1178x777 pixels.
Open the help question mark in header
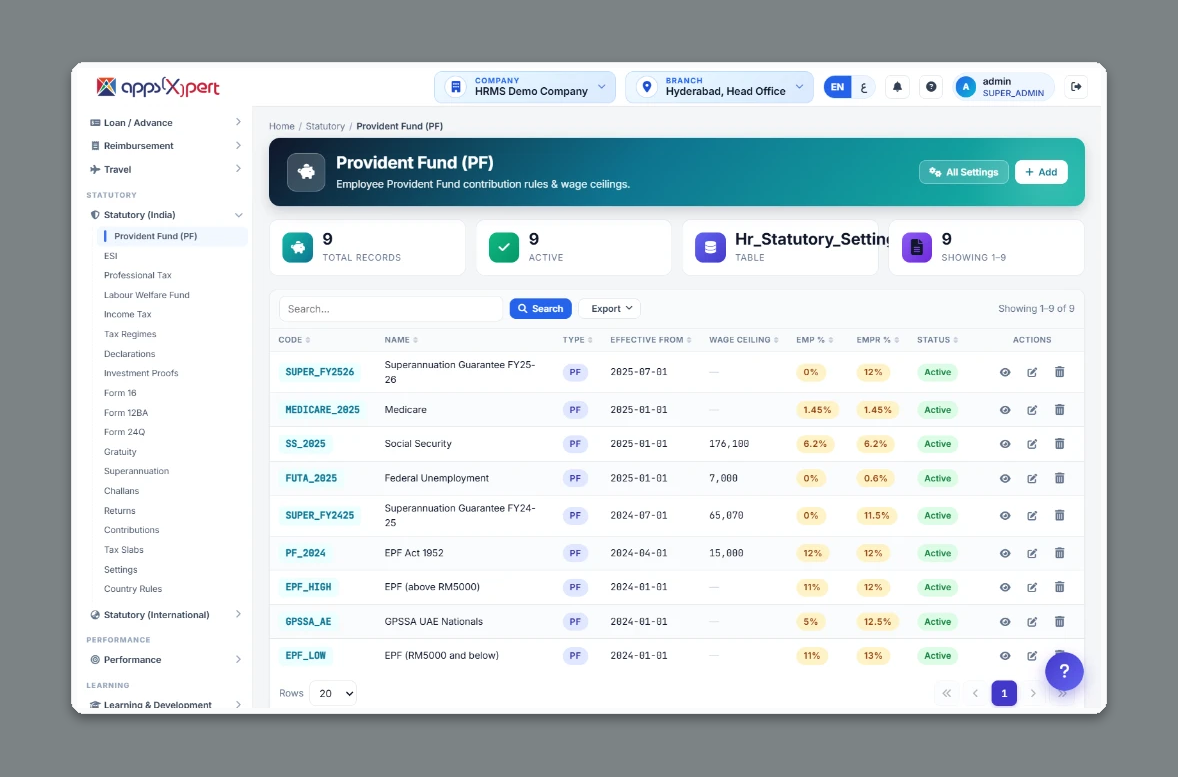click(931, 87)
